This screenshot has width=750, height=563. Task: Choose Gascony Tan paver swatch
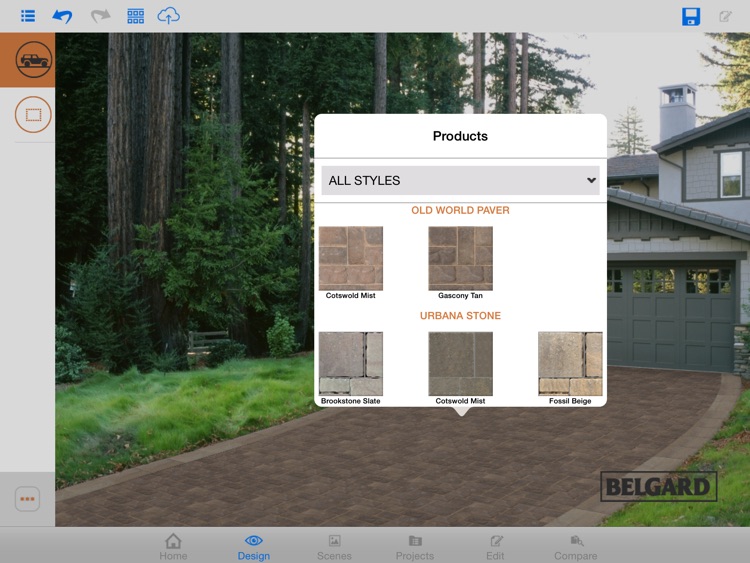pyautogui.click(x=460, y=258)
